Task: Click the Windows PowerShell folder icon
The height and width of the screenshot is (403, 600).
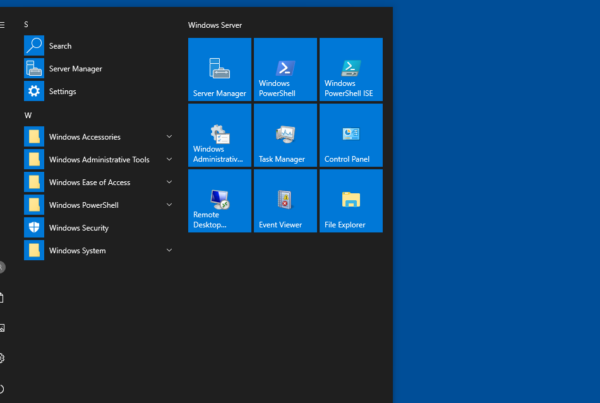Action: point(34,205)
